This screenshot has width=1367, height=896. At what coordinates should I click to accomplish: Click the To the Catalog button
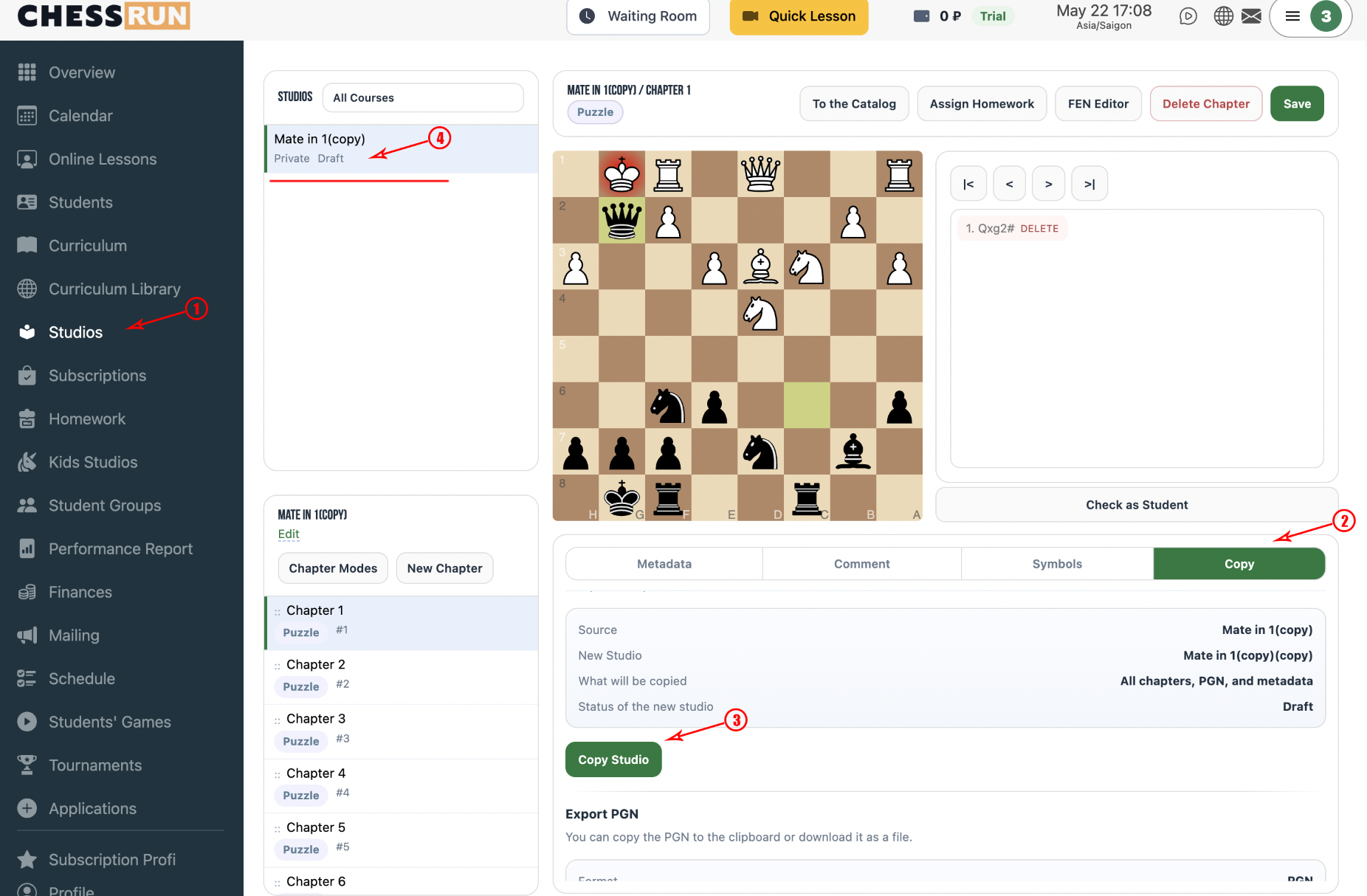[854, 104]
